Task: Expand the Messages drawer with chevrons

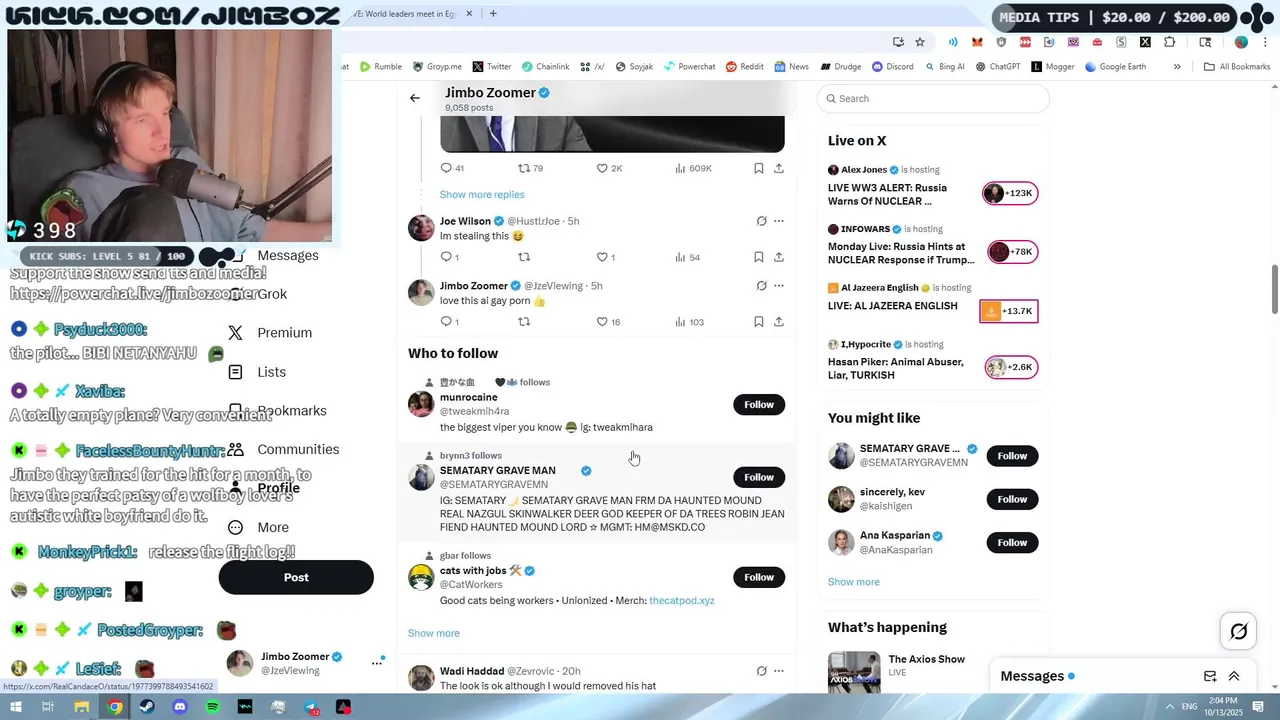Action: (x=1234, y=676)
